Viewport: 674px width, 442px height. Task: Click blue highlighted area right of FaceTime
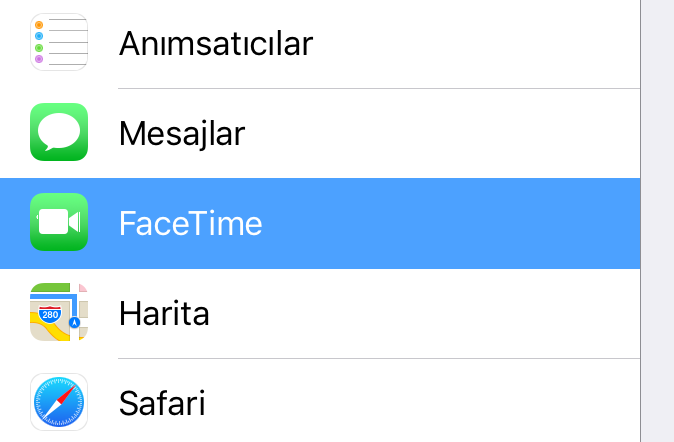[x=450, y=223]
